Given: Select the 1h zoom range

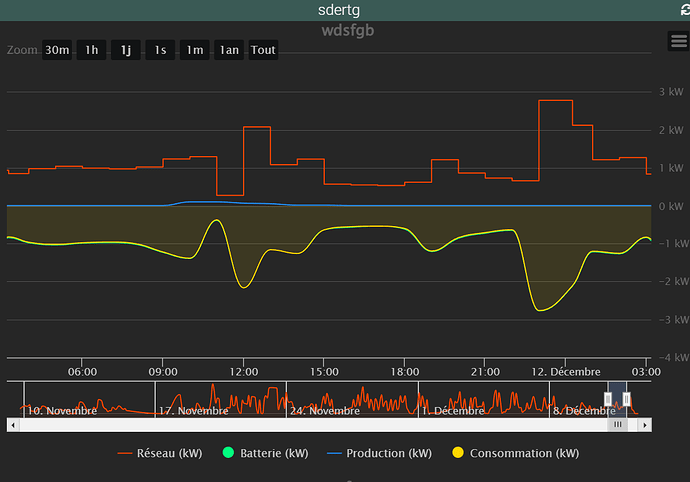Looking at the screenshot, I should pyautogui.click(x=92, y=50).
